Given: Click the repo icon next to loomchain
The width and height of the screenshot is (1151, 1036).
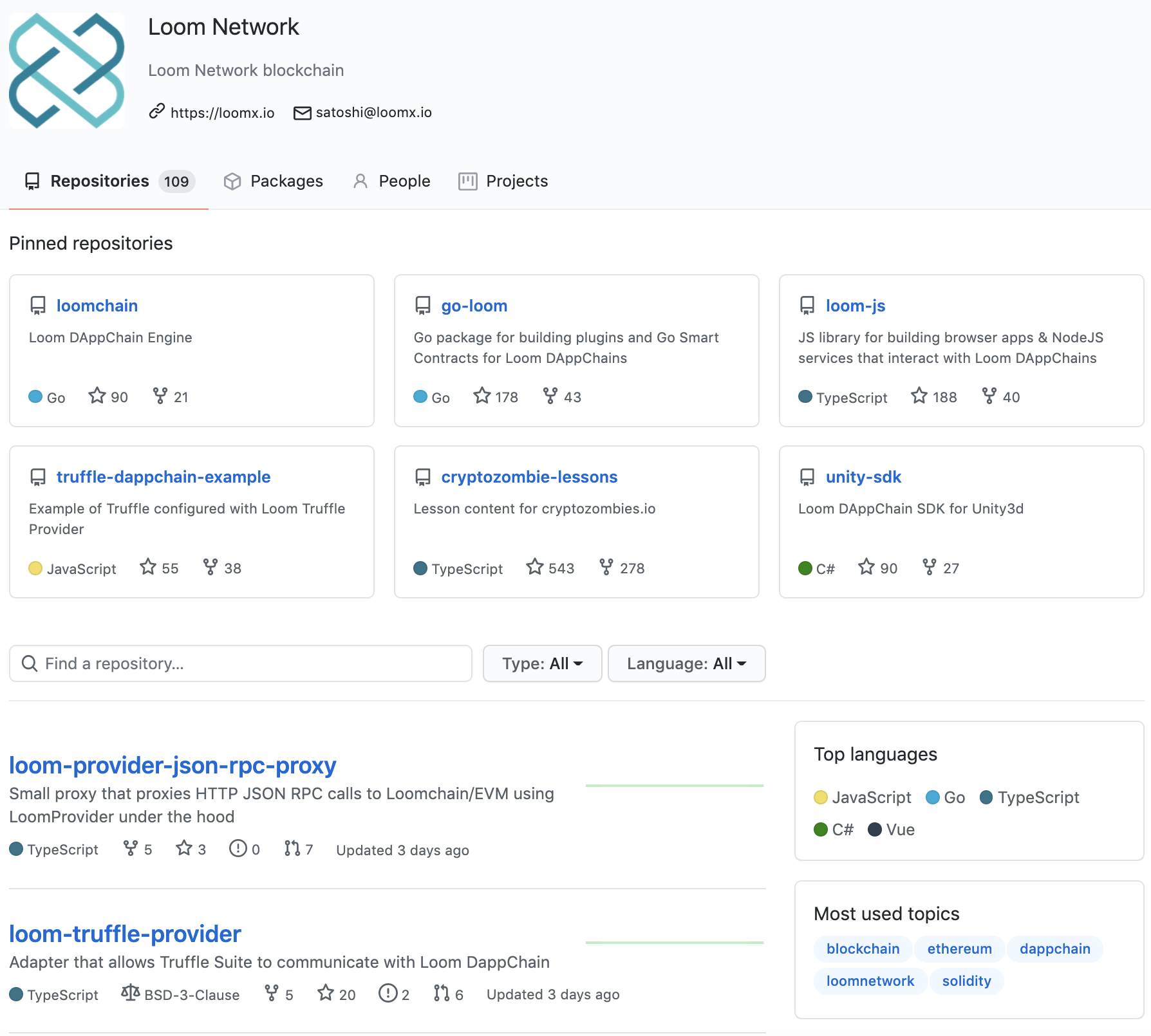Looking at the screenshot, I should (x=38, y=306).
